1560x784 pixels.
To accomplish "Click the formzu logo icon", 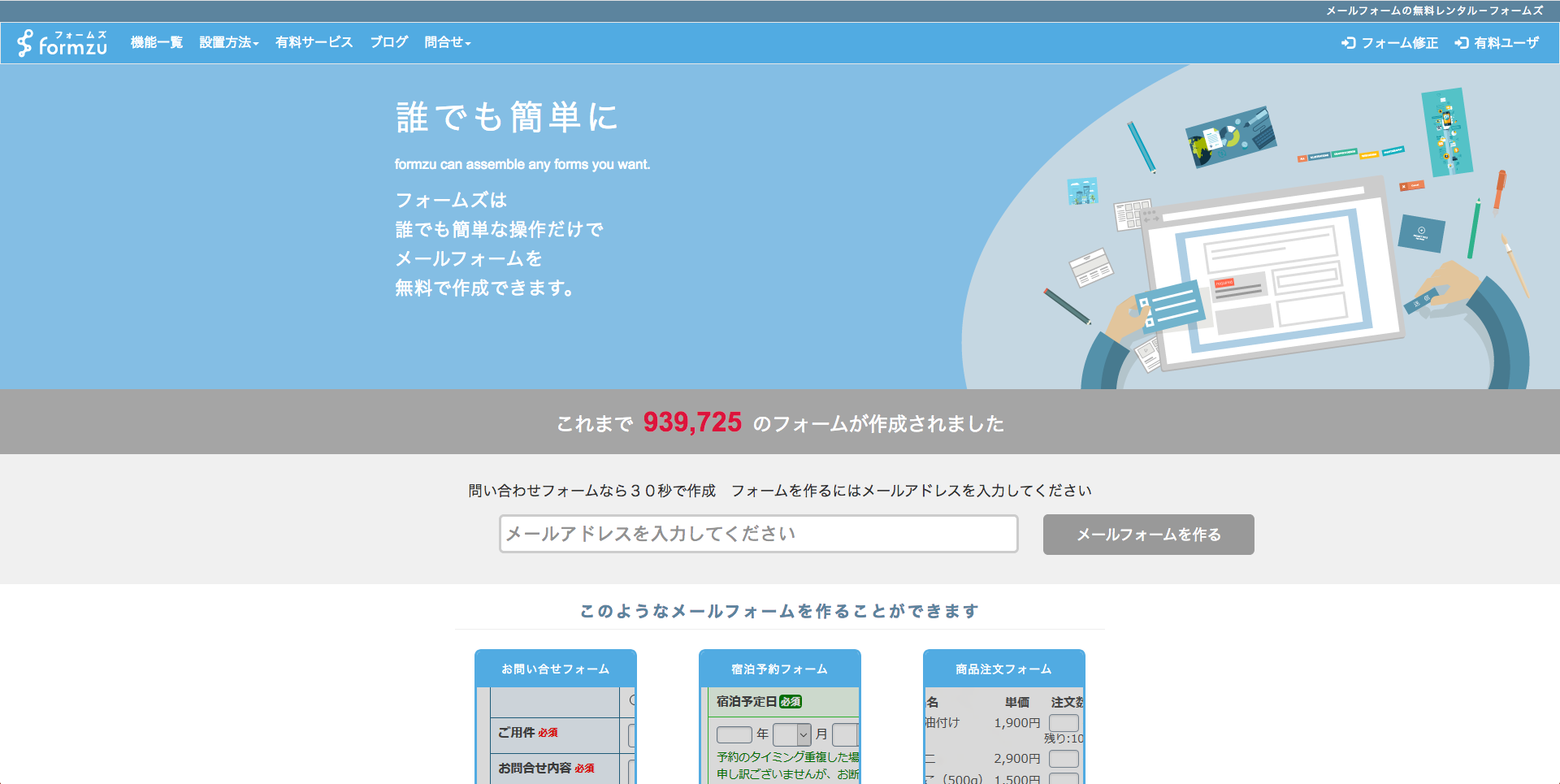I will click(x=24, y=42).
